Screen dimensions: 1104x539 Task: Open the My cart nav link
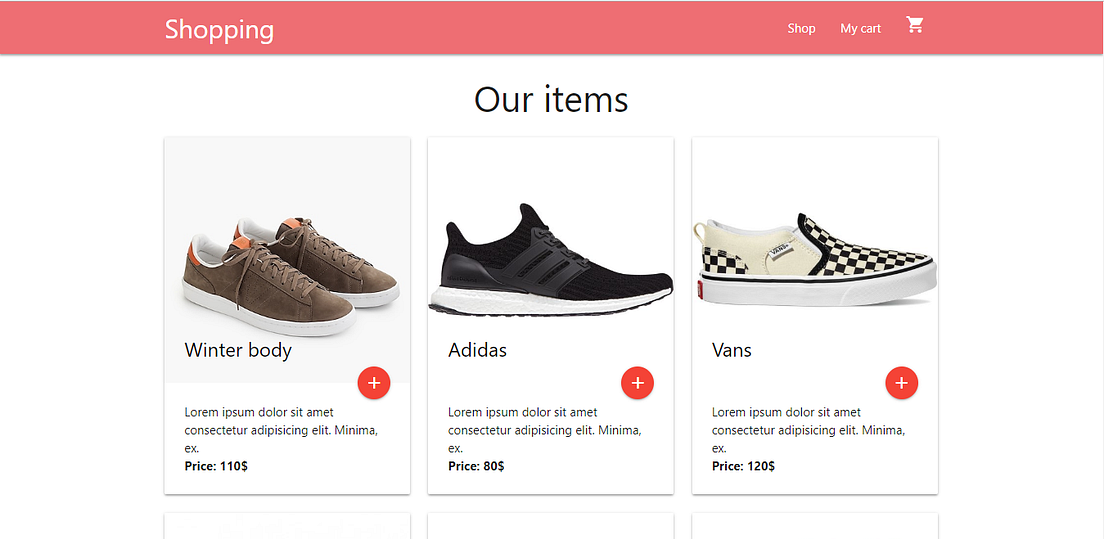[860, 28]
